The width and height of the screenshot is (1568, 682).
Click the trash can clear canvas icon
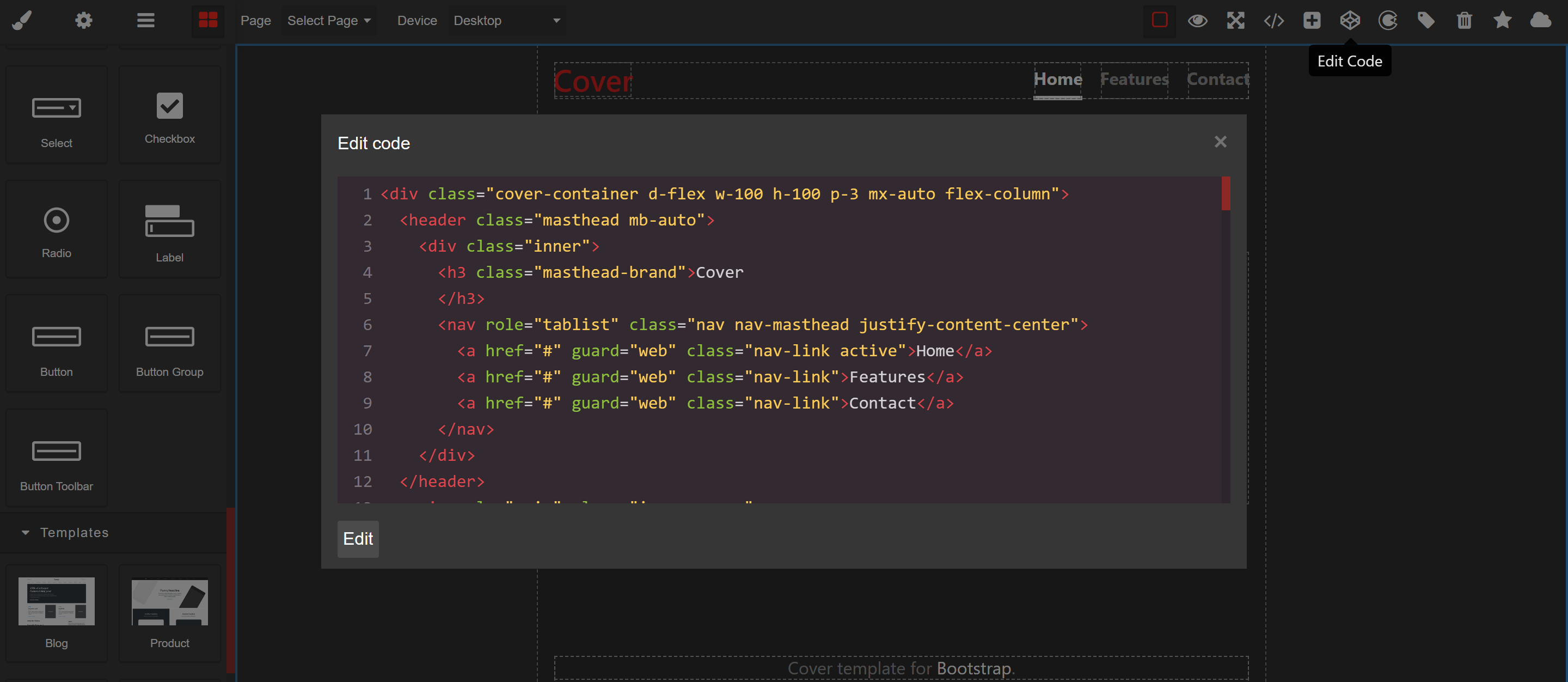(x=1464, y=21)
